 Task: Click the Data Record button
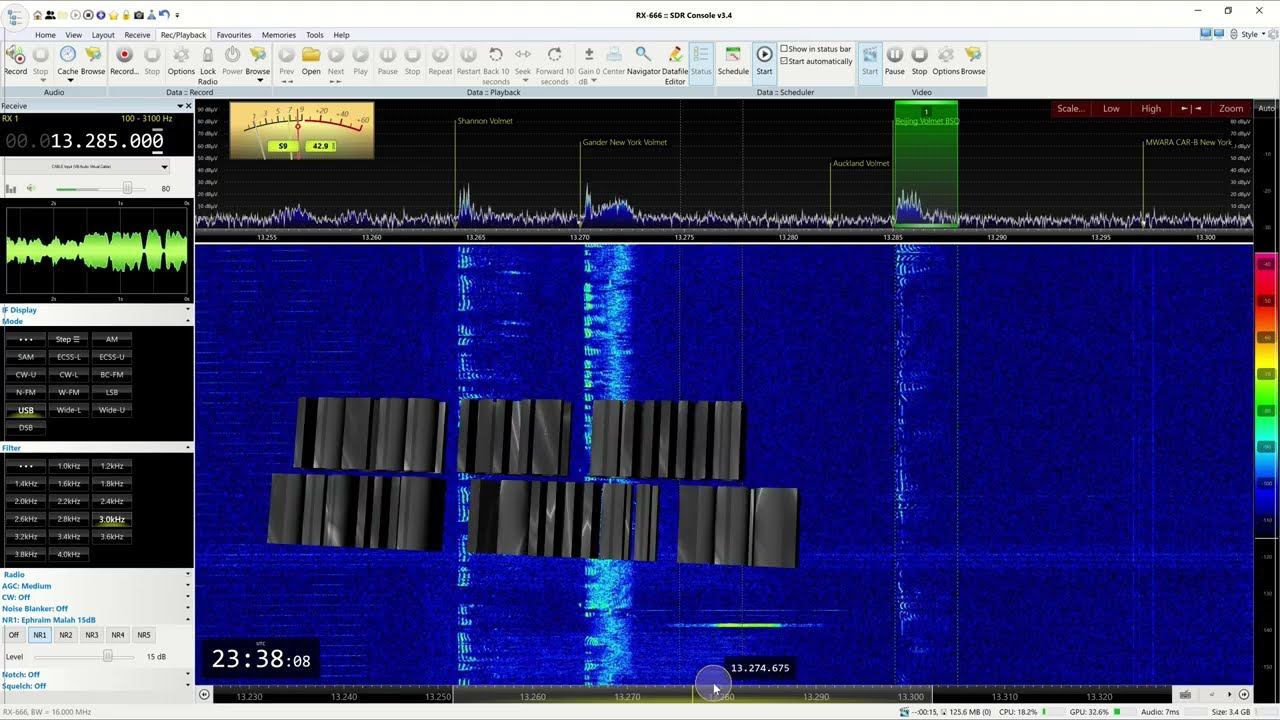(x=124, y=59)
